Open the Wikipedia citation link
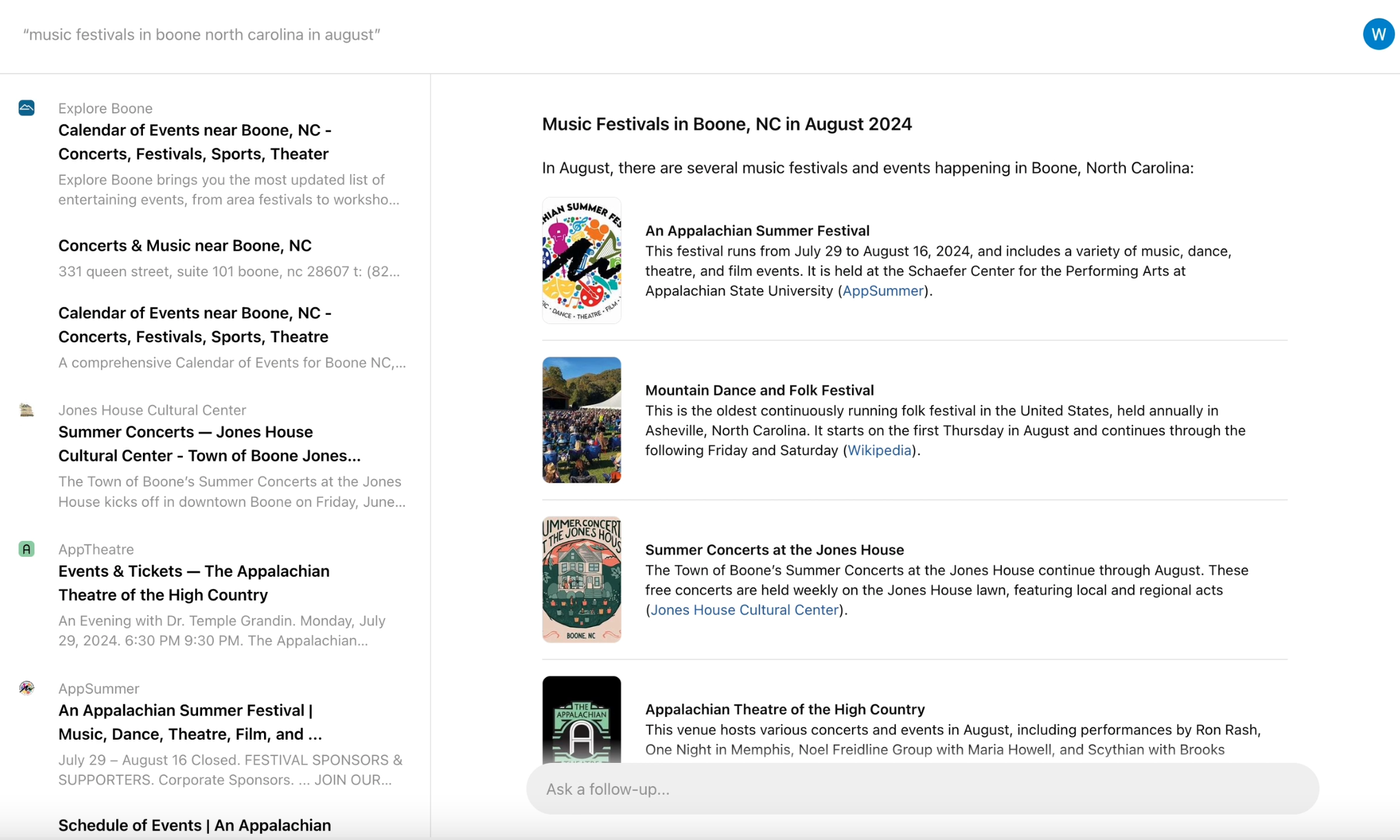This screenshot has height=840, width=1400. [879, 450]
